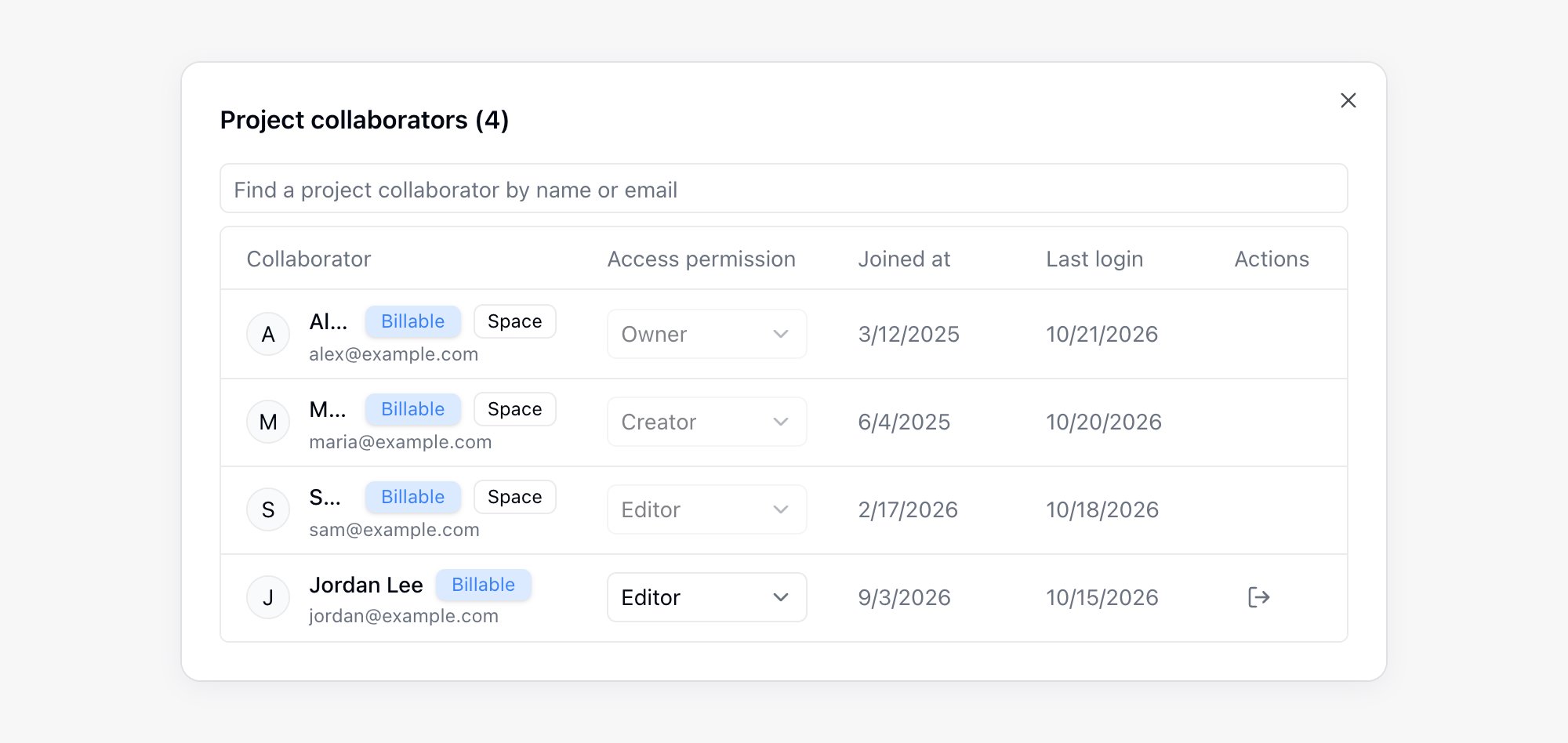Focus the find collaborator search field
Screen dimensions: 1568x743
click(783, 188)
